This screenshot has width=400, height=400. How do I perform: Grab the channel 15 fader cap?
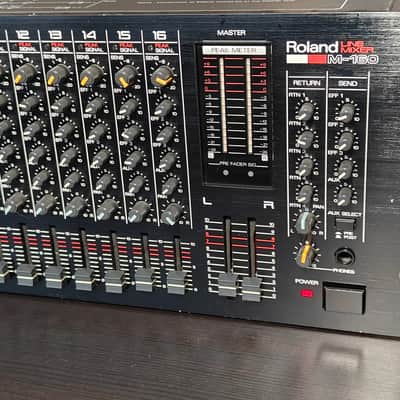144,280
